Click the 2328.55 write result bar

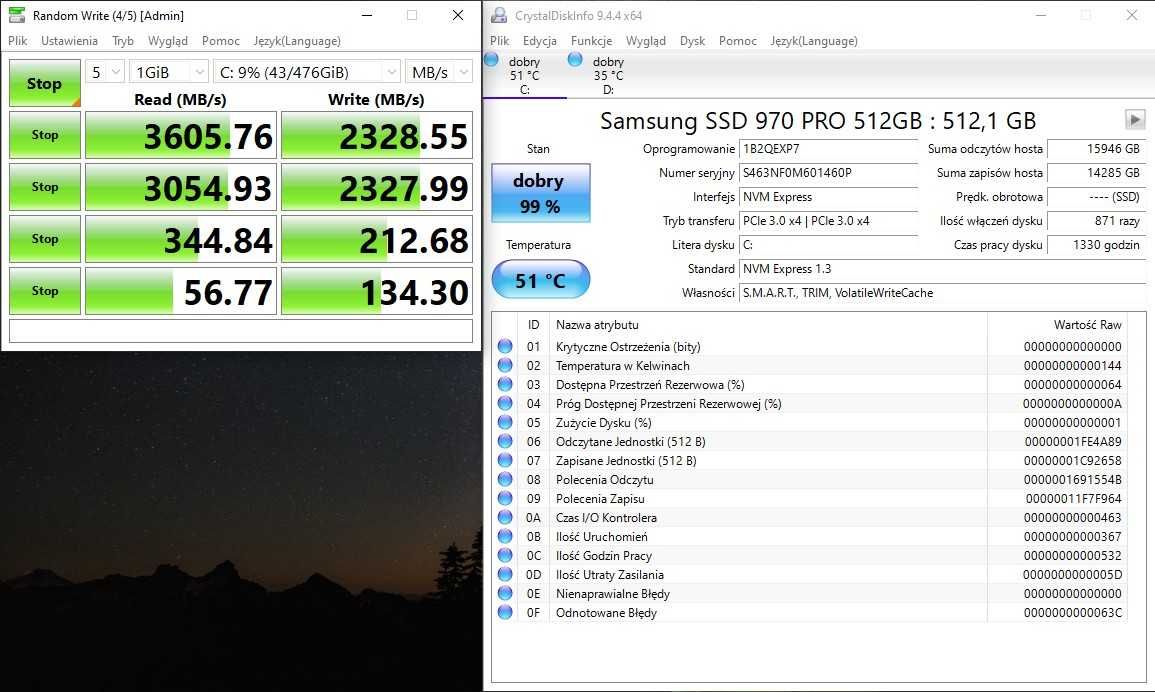coord(376,136)
